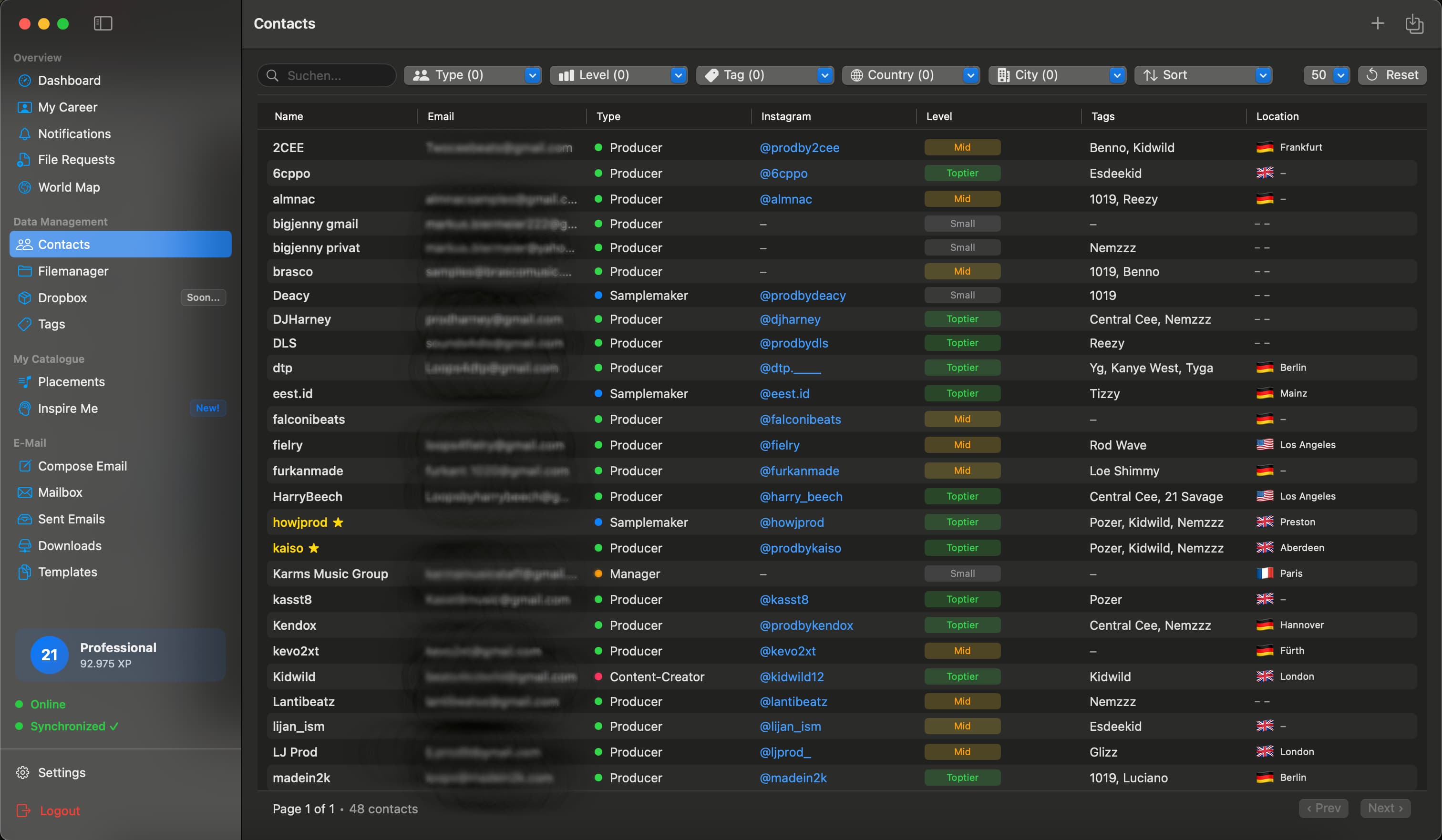Open the Dropbox integration

pyautogui.click(x=62, y=297)
